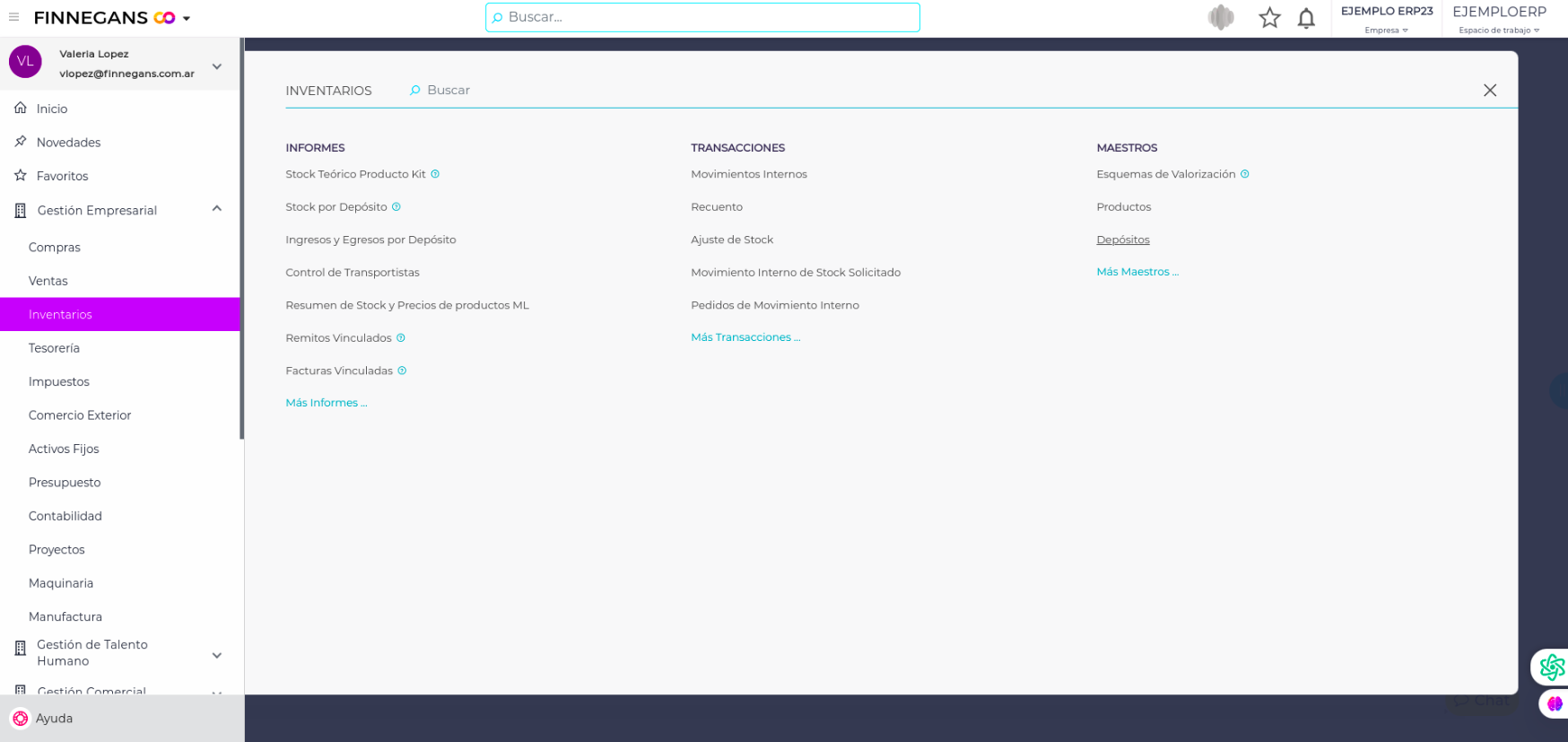Open Stock por Depósito report
This screenshot has width=1568, height=742.
click(336, 207)
